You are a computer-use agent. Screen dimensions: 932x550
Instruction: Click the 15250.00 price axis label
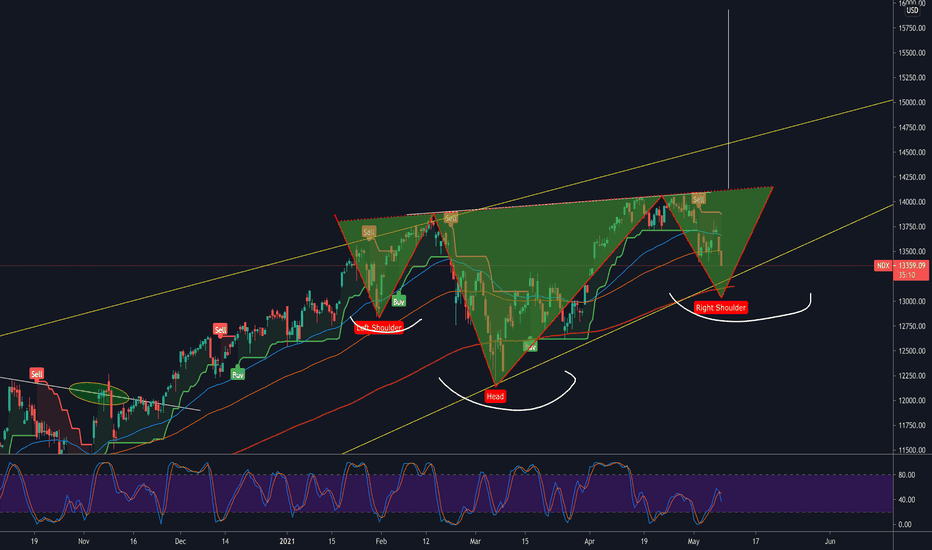[x=912, y=78]
